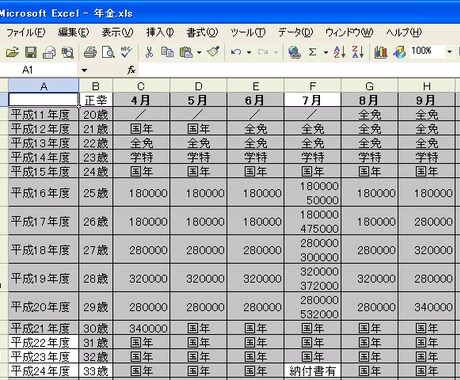The image size is (460, 380).
Task: Open the 書式(O) menu
Action: click(x=202, y=32)
